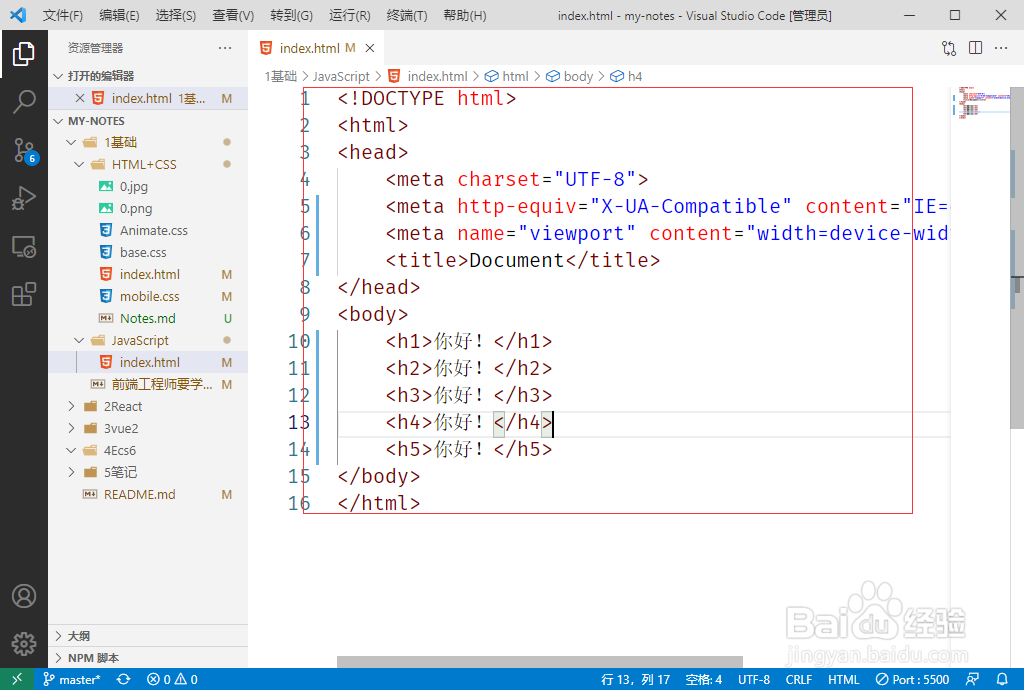Click the master branch indicator
This screenshot has width=1024, height=690.
[x=72, y=680]
